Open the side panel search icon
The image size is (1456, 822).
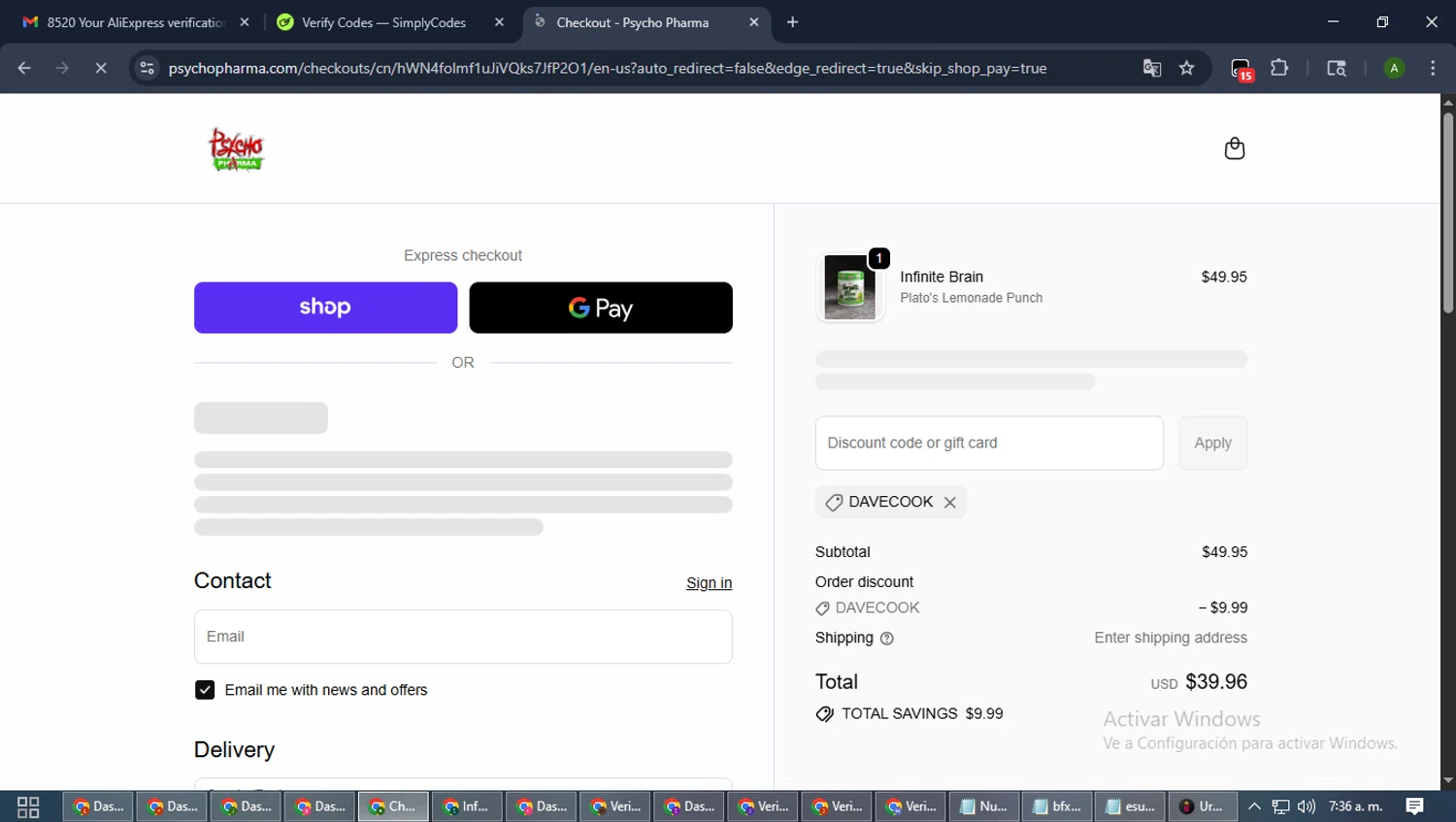point(1337,68)
